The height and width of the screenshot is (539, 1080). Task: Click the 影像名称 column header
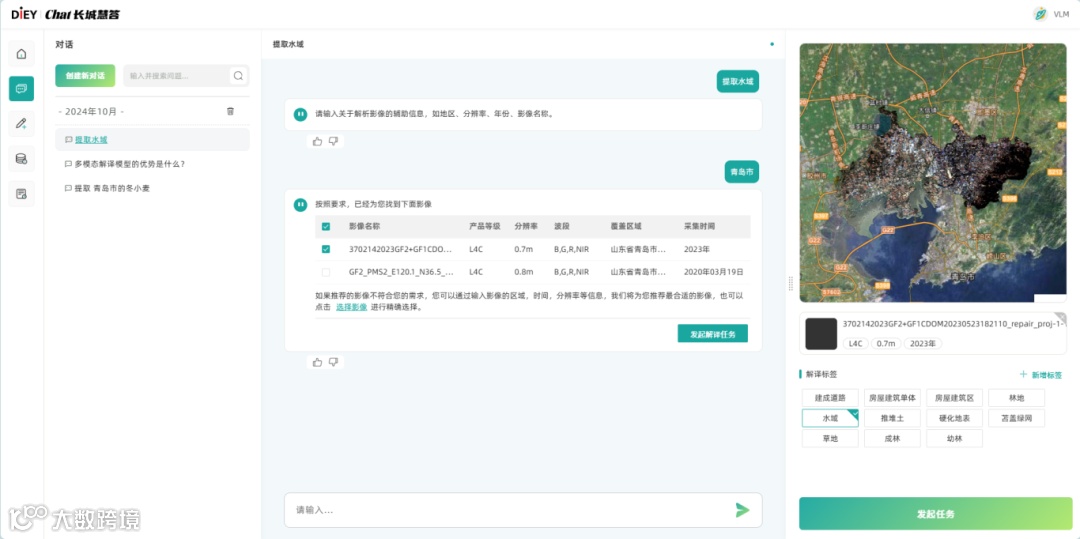(364, 226)
